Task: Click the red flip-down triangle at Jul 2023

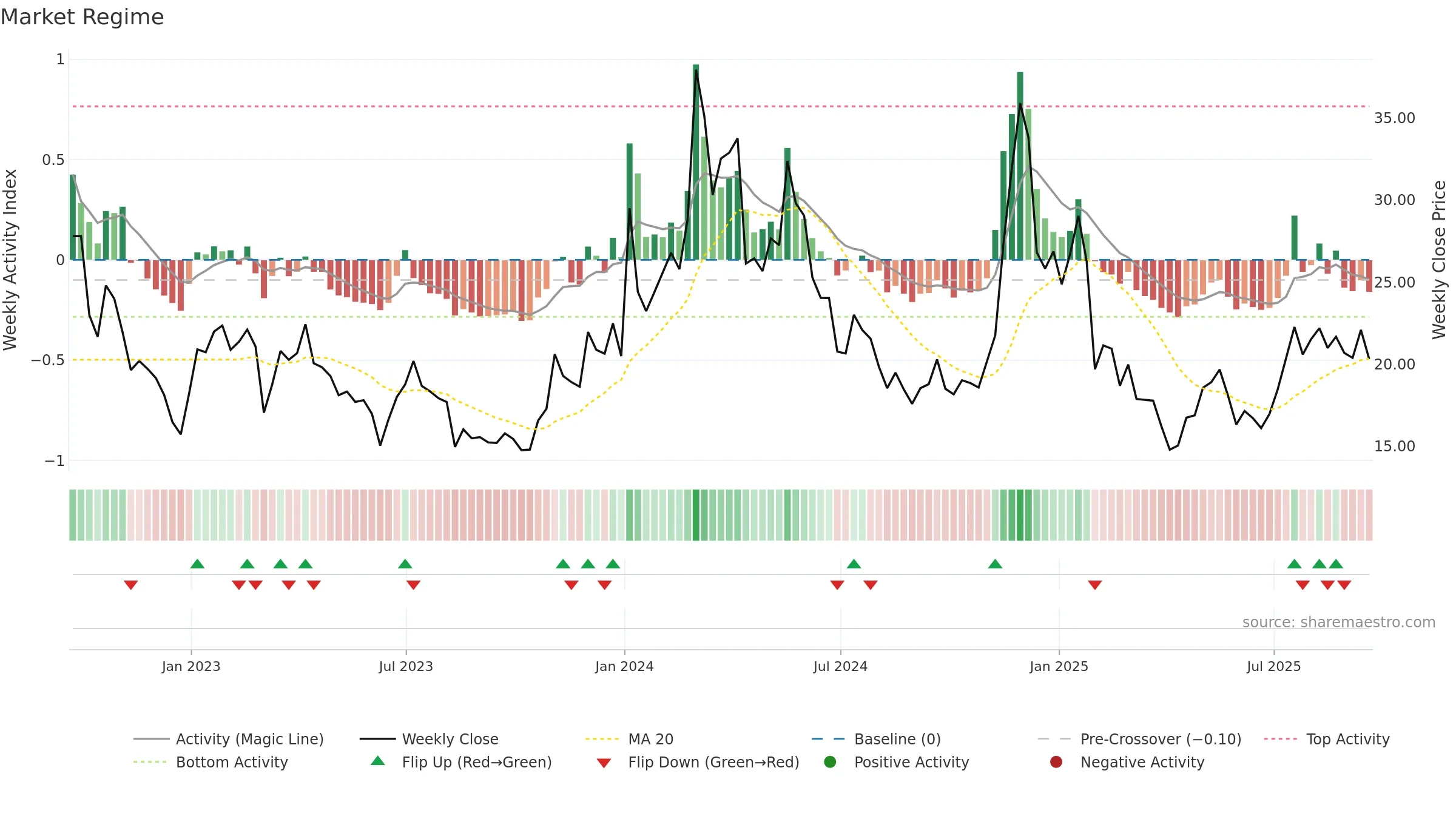Action: tap(413, 585)
